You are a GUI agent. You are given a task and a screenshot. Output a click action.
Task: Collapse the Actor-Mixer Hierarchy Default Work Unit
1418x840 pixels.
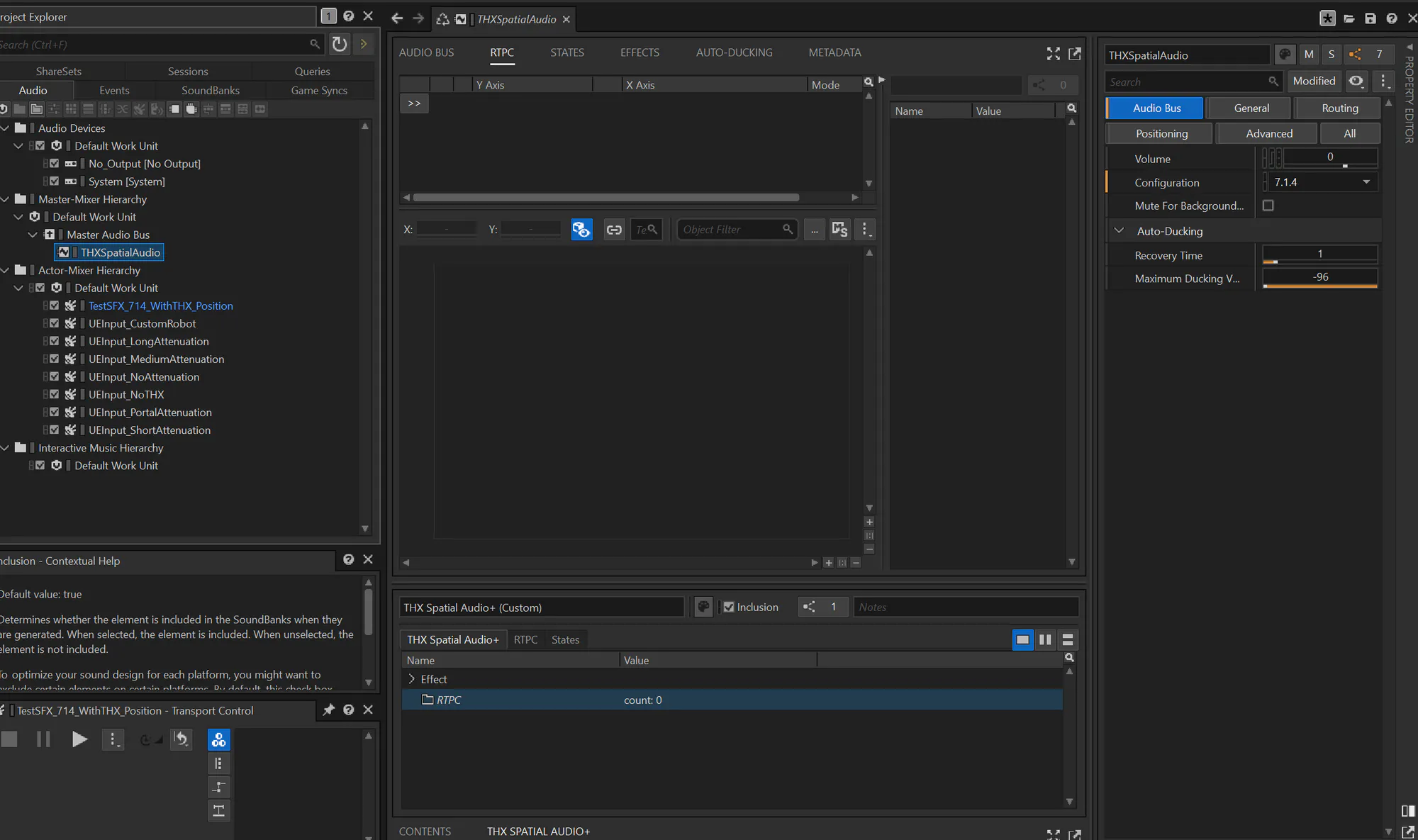point(18,288)
